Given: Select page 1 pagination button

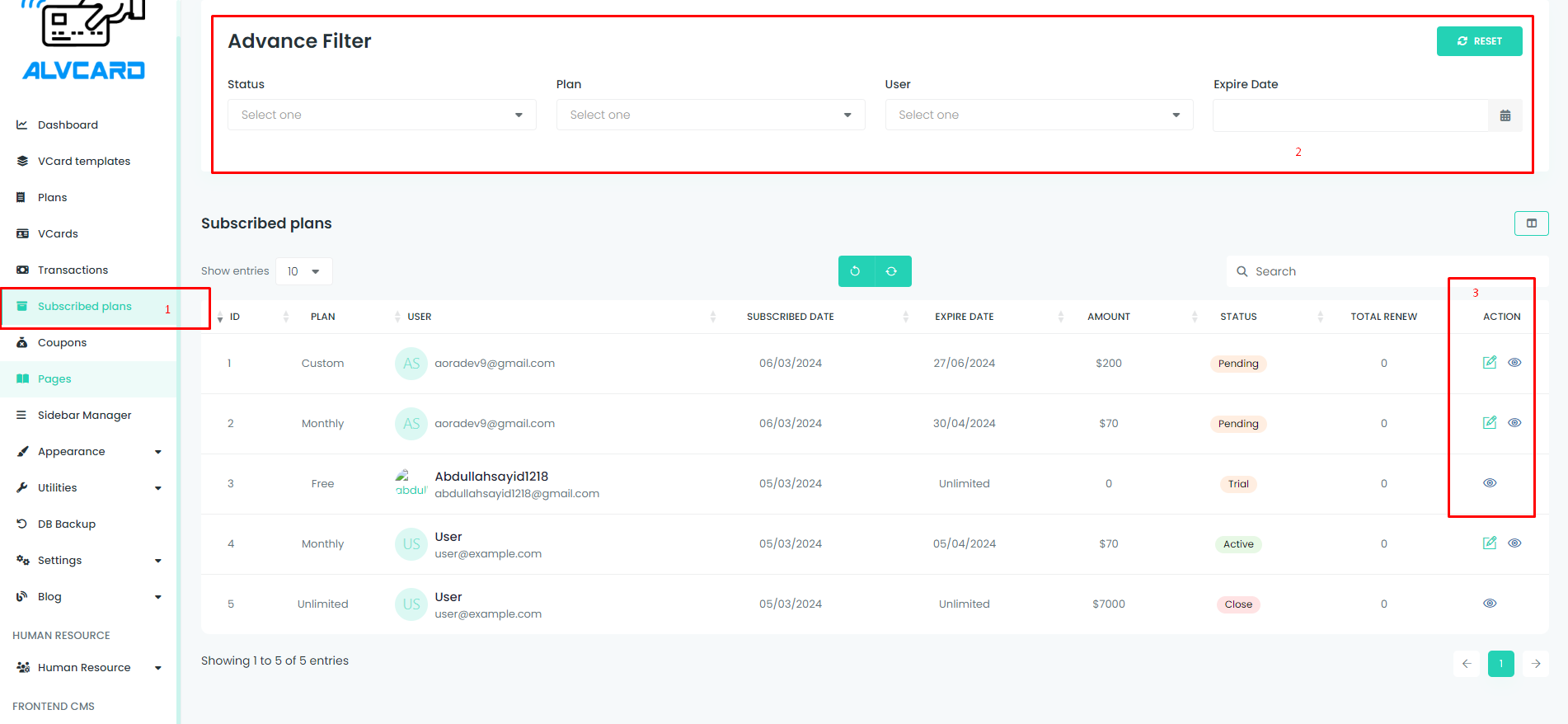Looking at the screenshot, I should 1501,664.
